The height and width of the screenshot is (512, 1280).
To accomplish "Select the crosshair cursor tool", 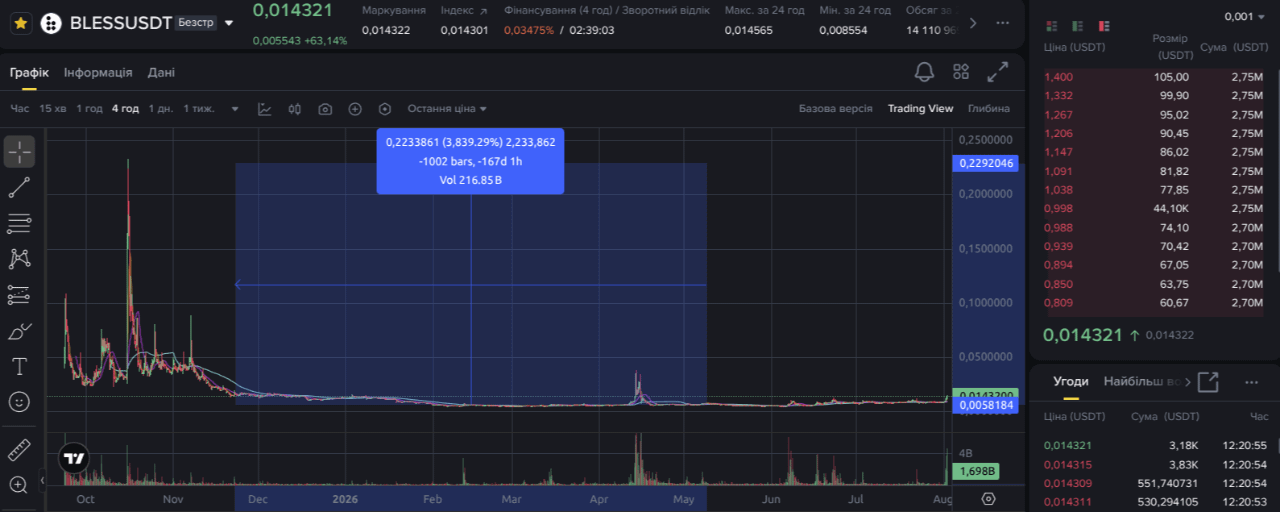I will (20, 152).
